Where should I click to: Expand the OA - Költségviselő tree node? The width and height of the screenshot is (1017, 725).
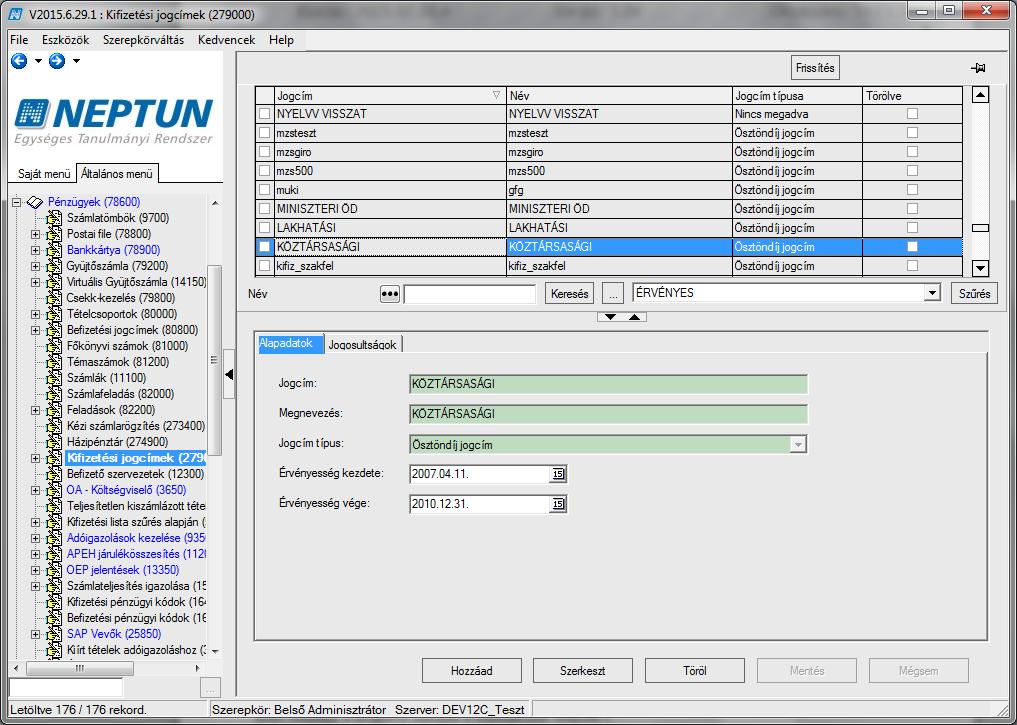click(x=36, y=490)
